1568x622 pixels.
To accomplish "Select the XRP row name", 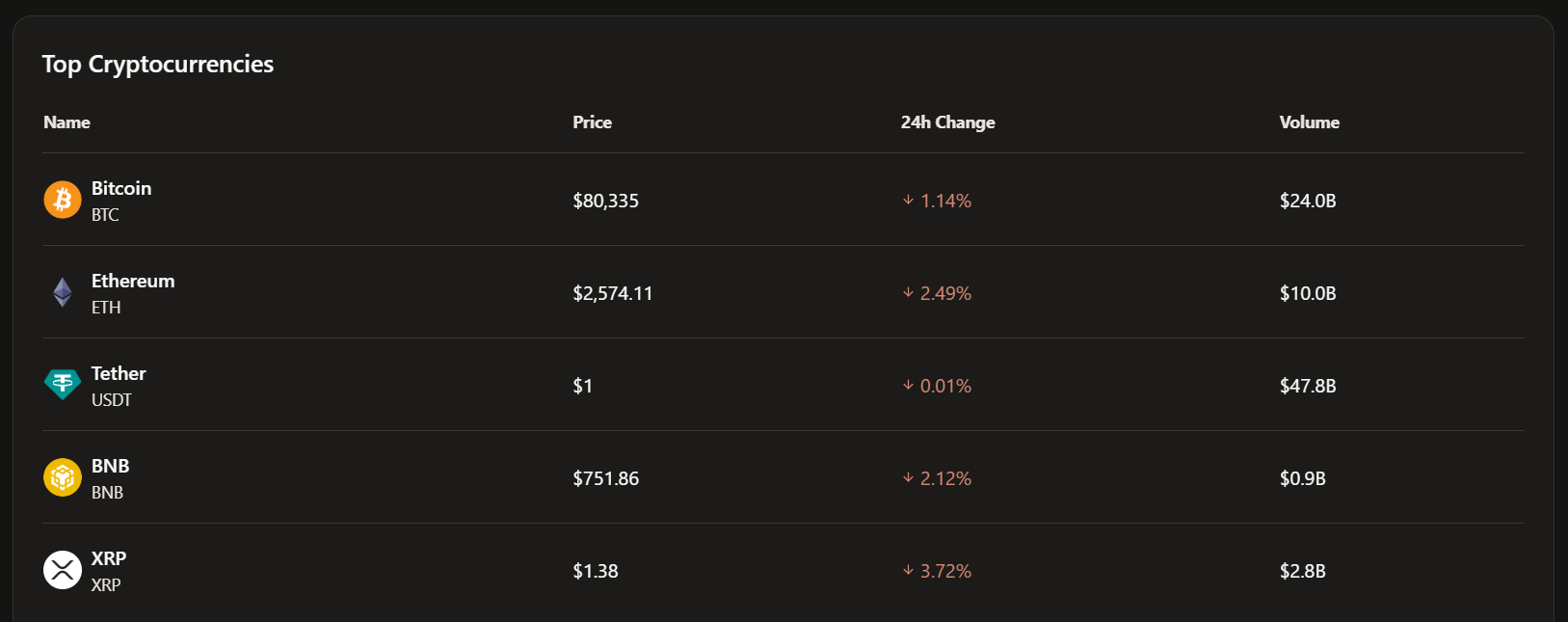I will point(109,558).
